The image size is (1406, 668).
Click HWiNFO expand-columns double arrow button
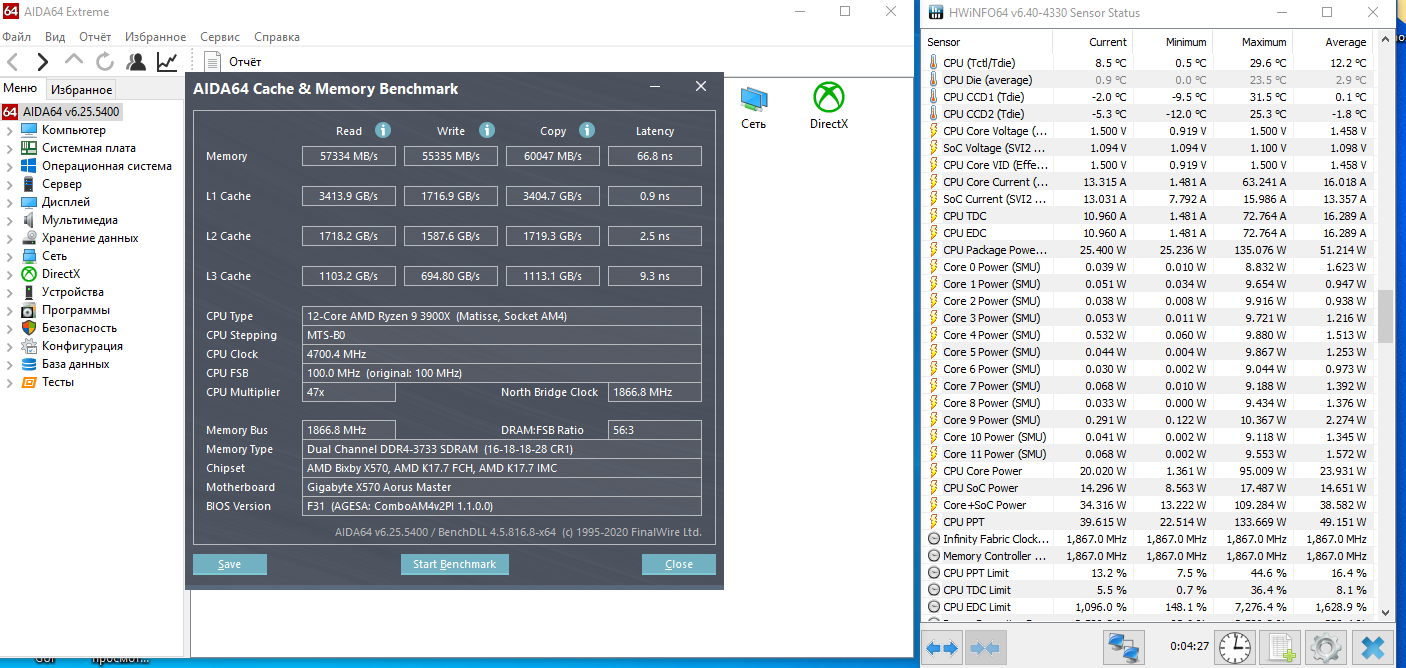tap(942, 647)
